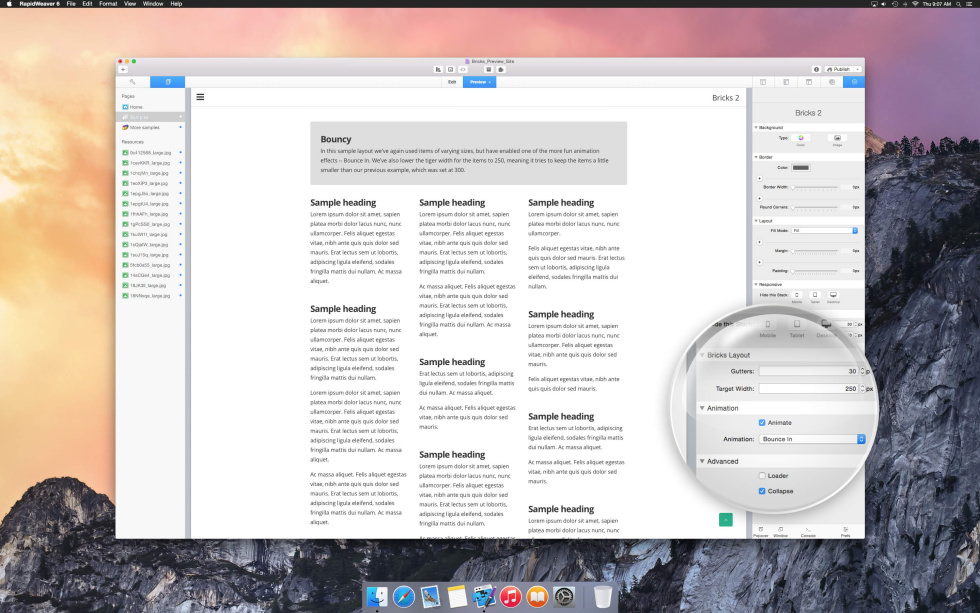Open the second inspector tab icon
The height and width of the screenshot is (613, 980).
click(x=786, y=82)
